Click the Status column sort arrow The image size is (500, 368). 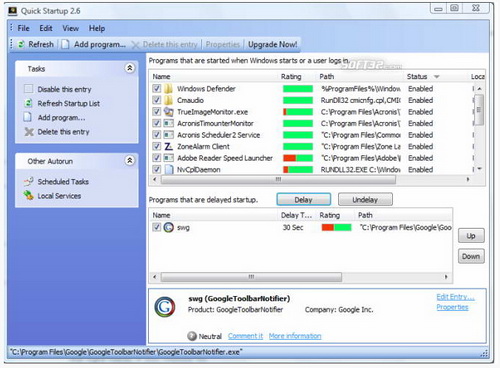pyautogui.click(x=436, y=77)
